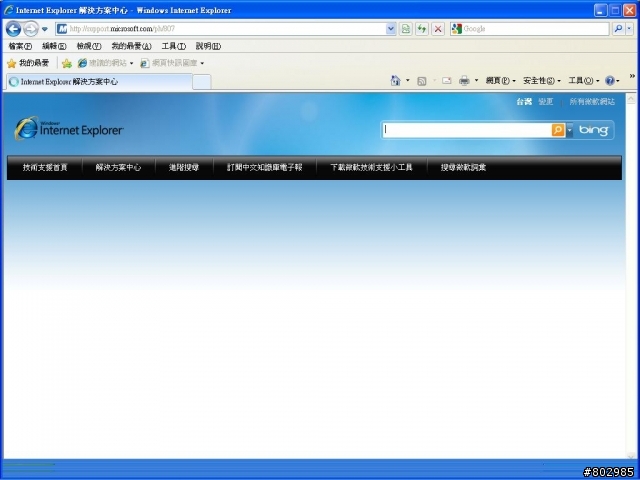The width and height of the screenshot is (640, 480).
Task: Open the 工具(O) command bar menu
Action: (x=584, y=81)
